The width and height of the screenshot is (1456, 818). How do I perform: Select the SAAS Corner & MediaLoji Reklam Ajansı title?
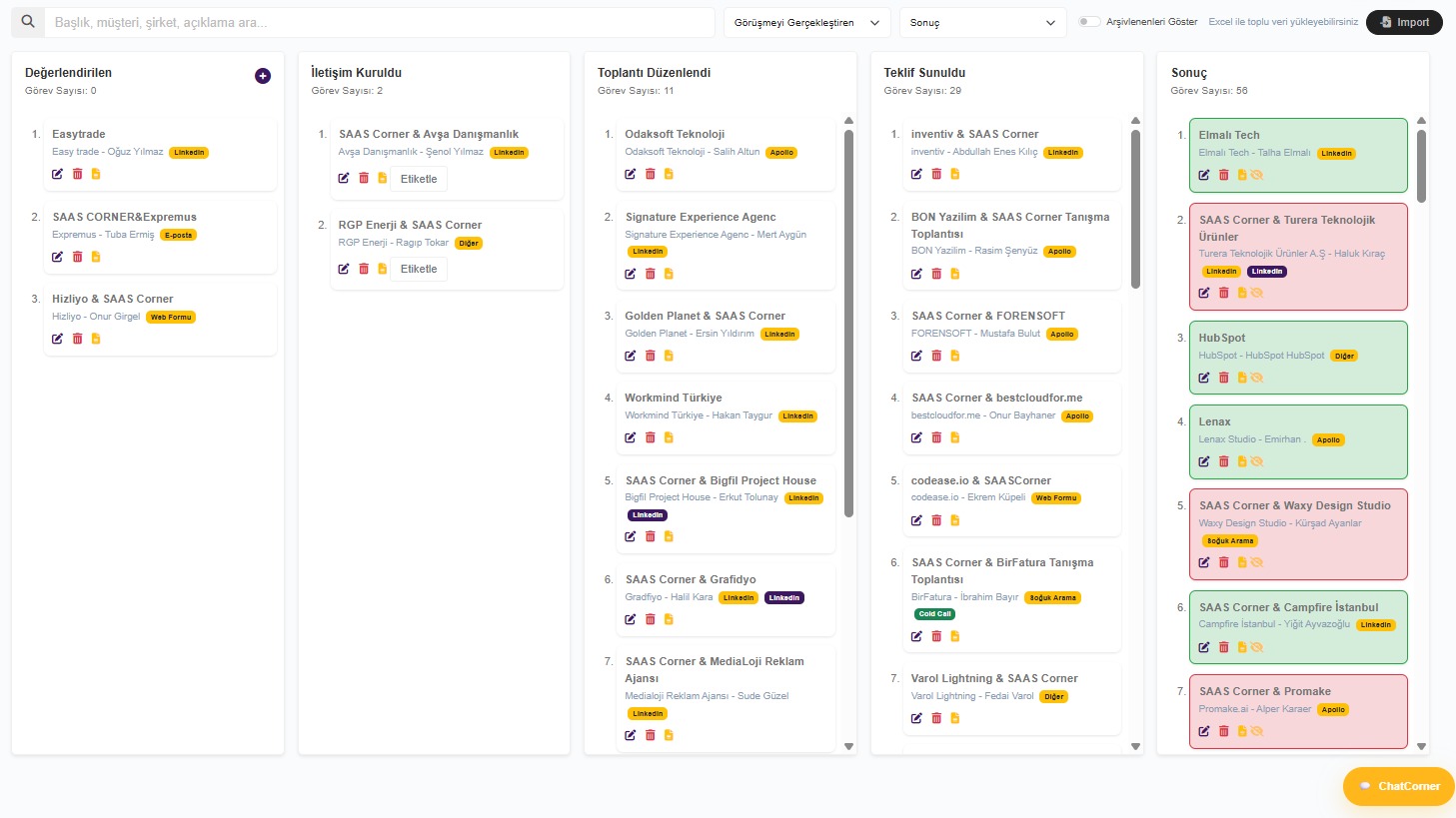[x=715, y=669]
